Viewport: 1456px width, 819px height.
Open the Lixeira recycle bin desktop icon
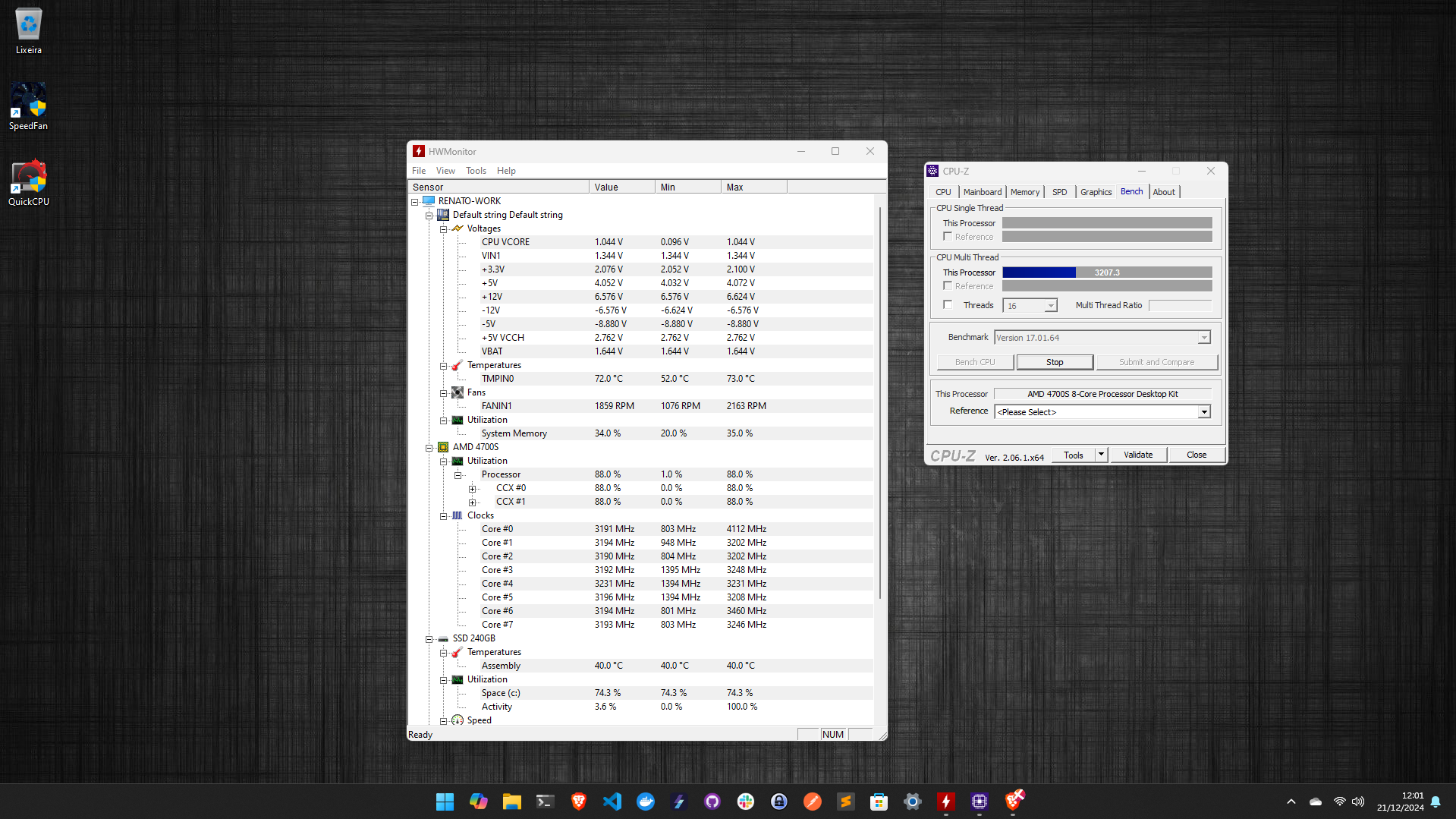pyautogui.click(x=28, y=31)
